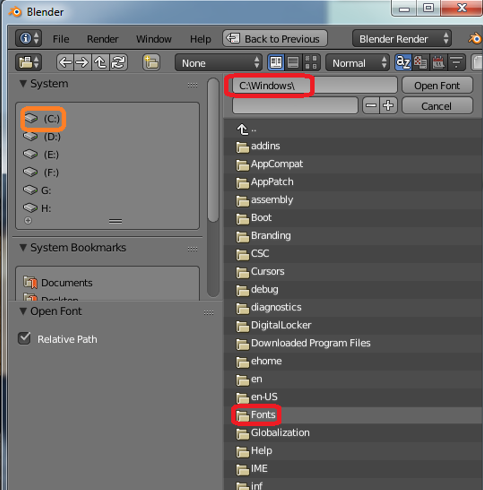Open the Normal display size dropdown
Screen dimensions: 483x490
click(x=357, y=63)
